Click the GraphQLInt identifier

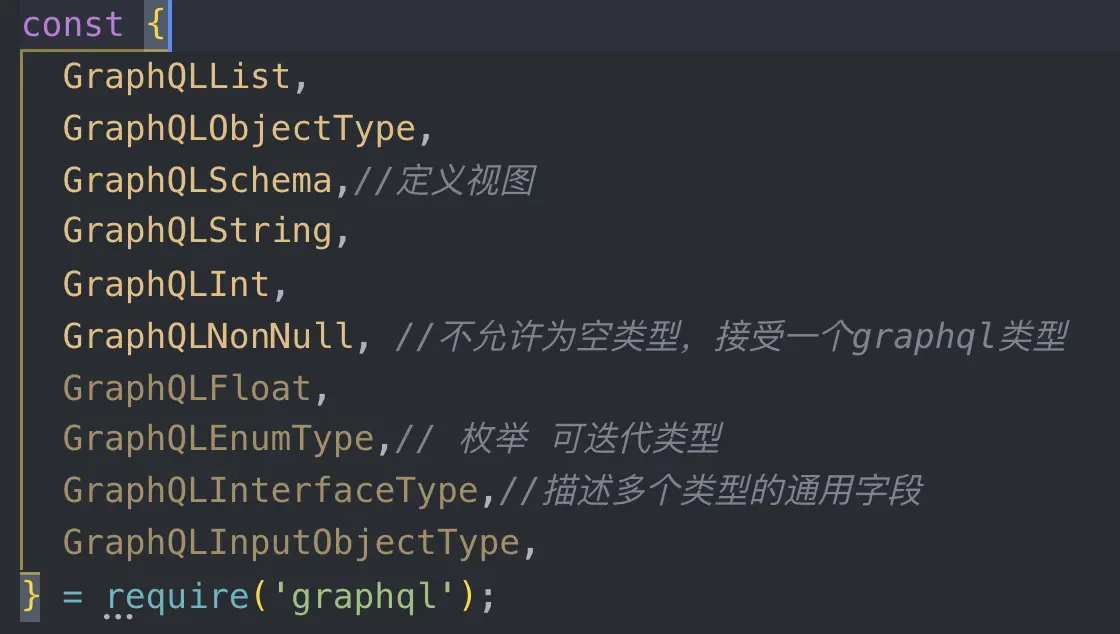pos(166,284)
